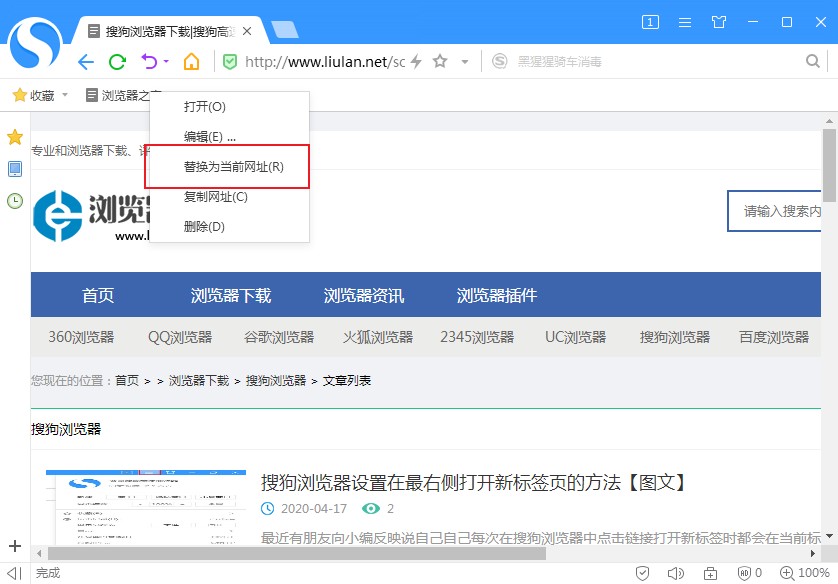This screenshot has width=838, height=584.
Task: Click breadcrumb link 浏览器下载
Action: [x=199, y=380]
